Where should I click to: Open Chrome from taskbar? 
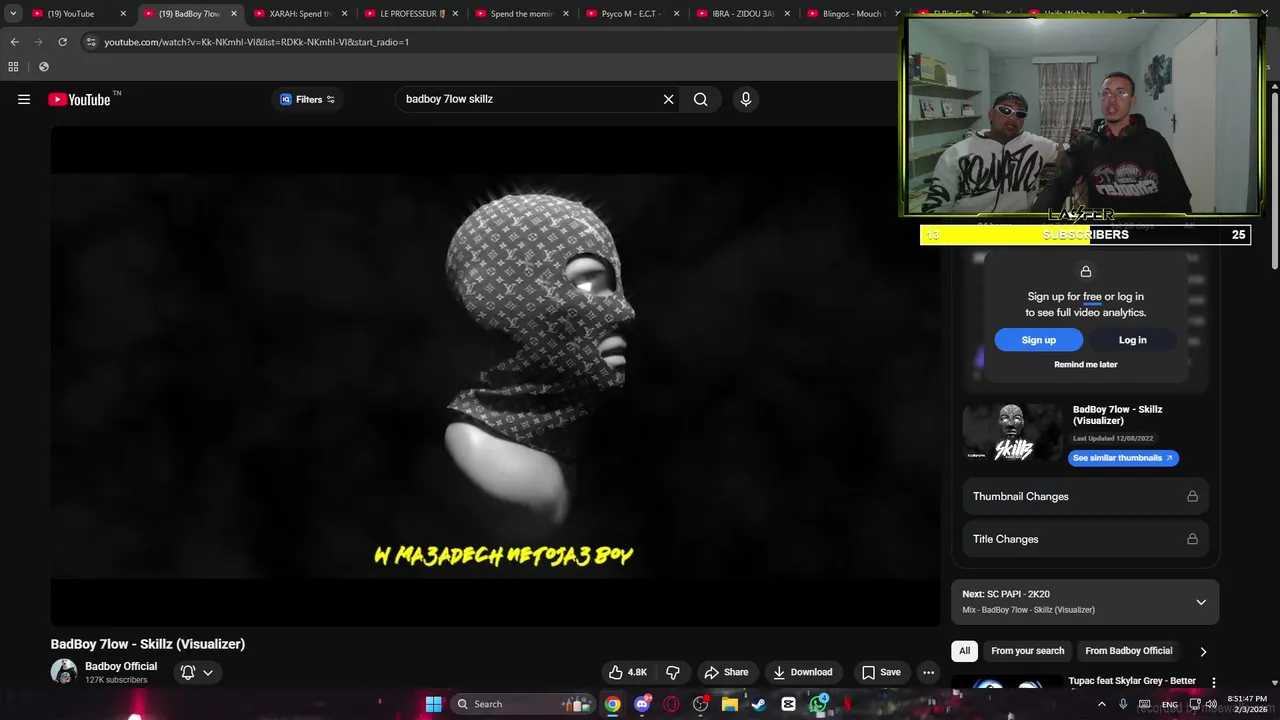click(612, 704)
